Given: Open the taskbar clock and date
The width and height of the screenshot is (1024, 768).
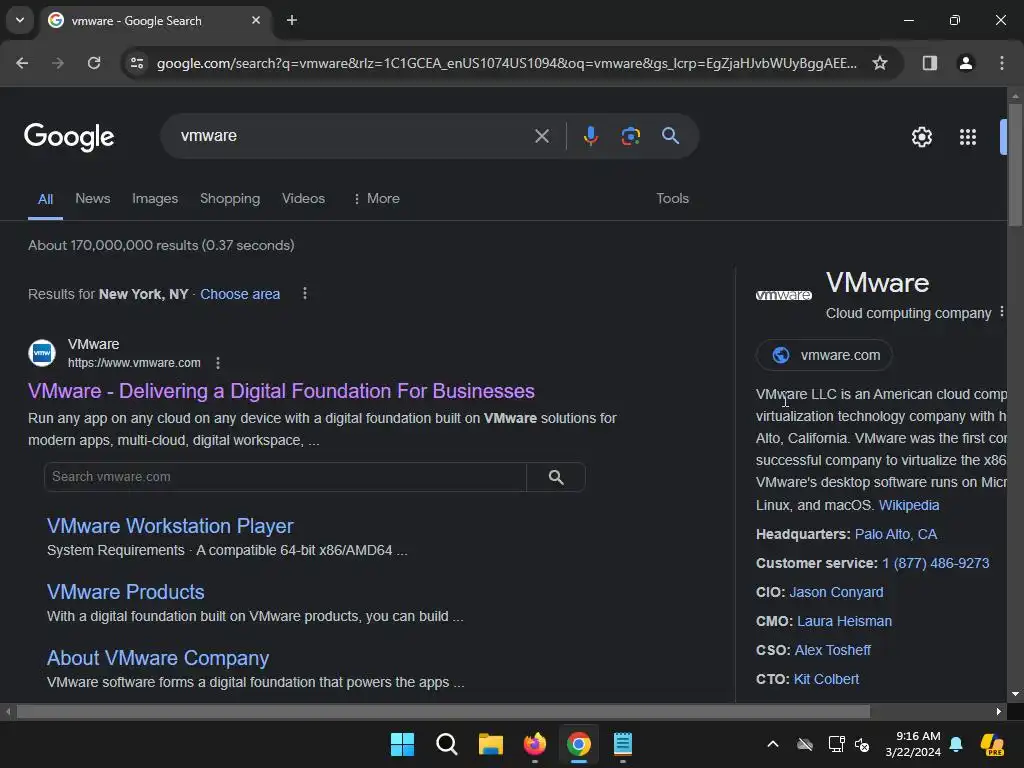Looking at the screenshot, I should click(912, 744).
